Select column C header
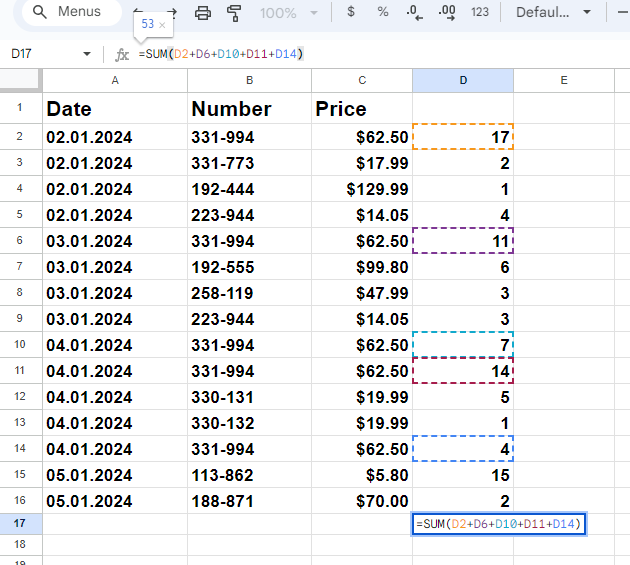 point(362,80)
